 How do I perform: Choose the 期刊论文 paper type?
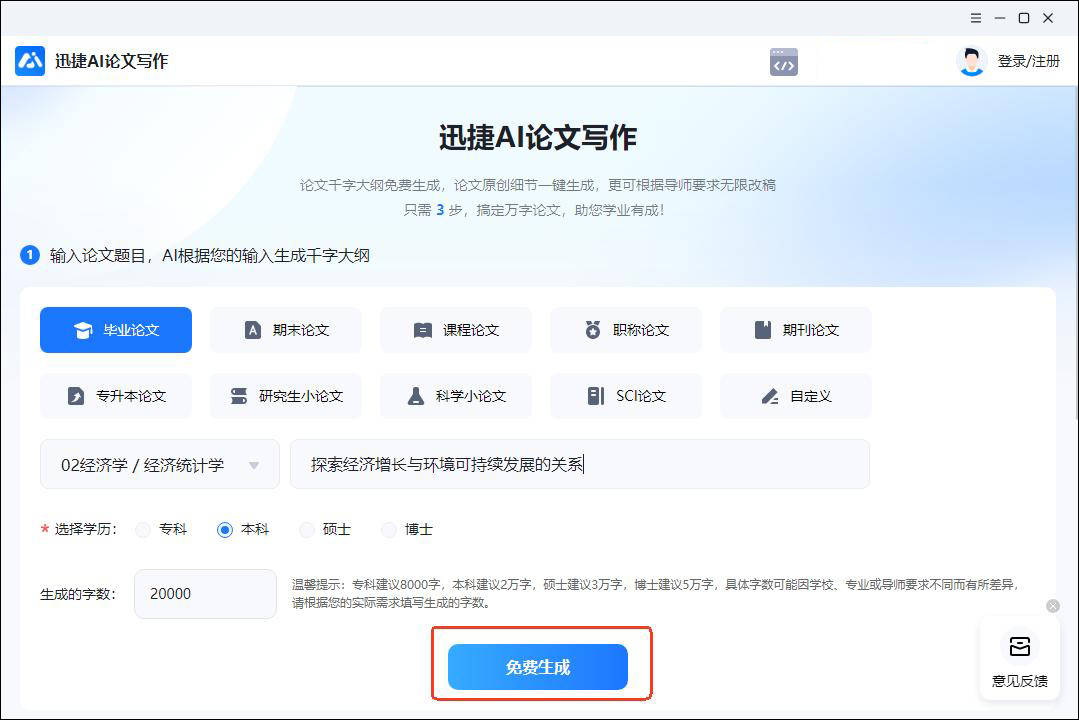795,330
